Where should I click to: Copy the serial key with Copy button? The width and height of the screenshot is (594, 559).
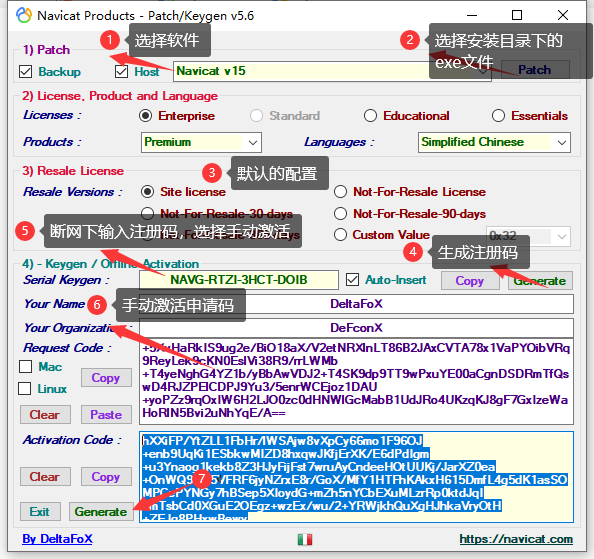(470, 281)
